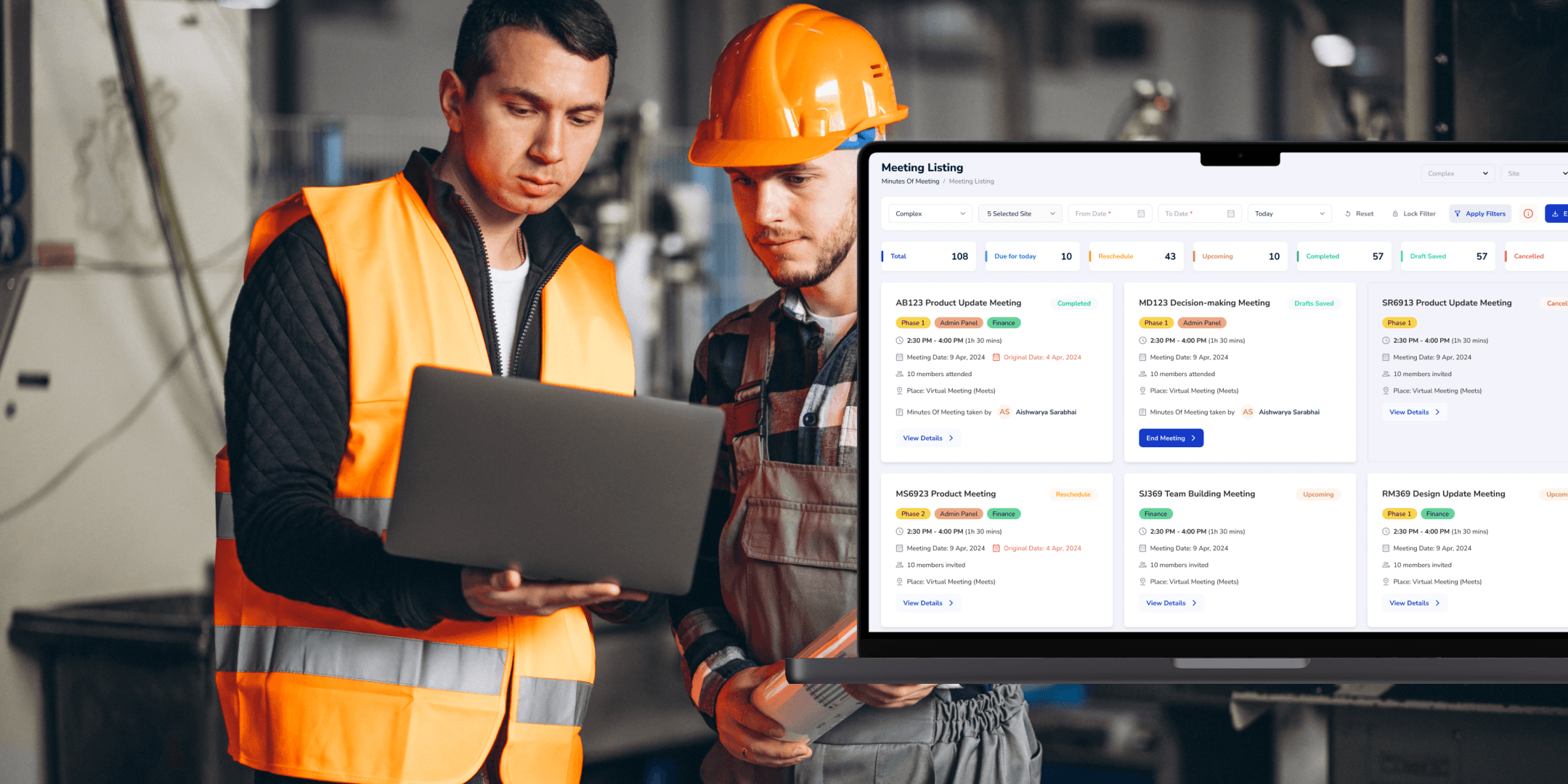1568x784 pixels.
Task: Click the location pin on SR6913 card
Action: pos(1386,391)
